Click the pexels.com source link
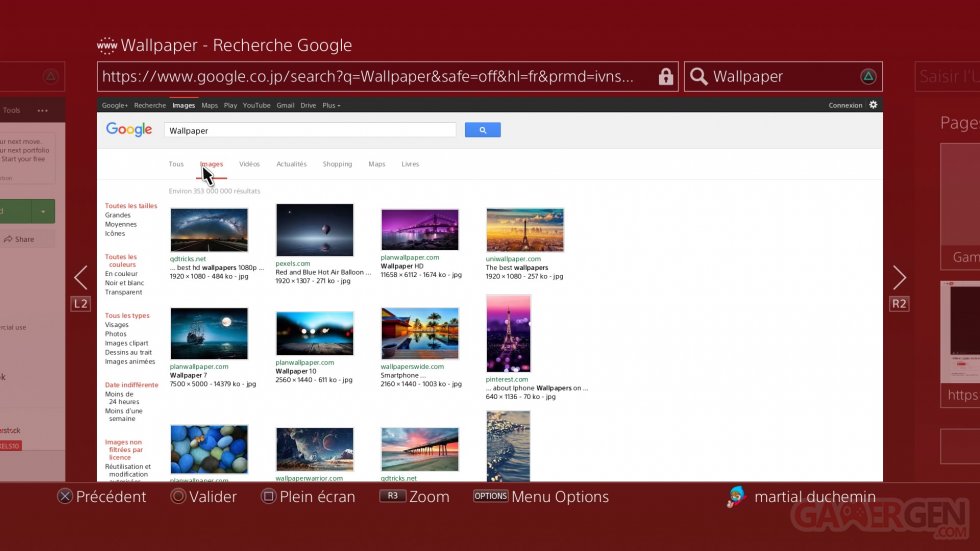The width and height of the screenshot is (980, 551). (292, 264)
